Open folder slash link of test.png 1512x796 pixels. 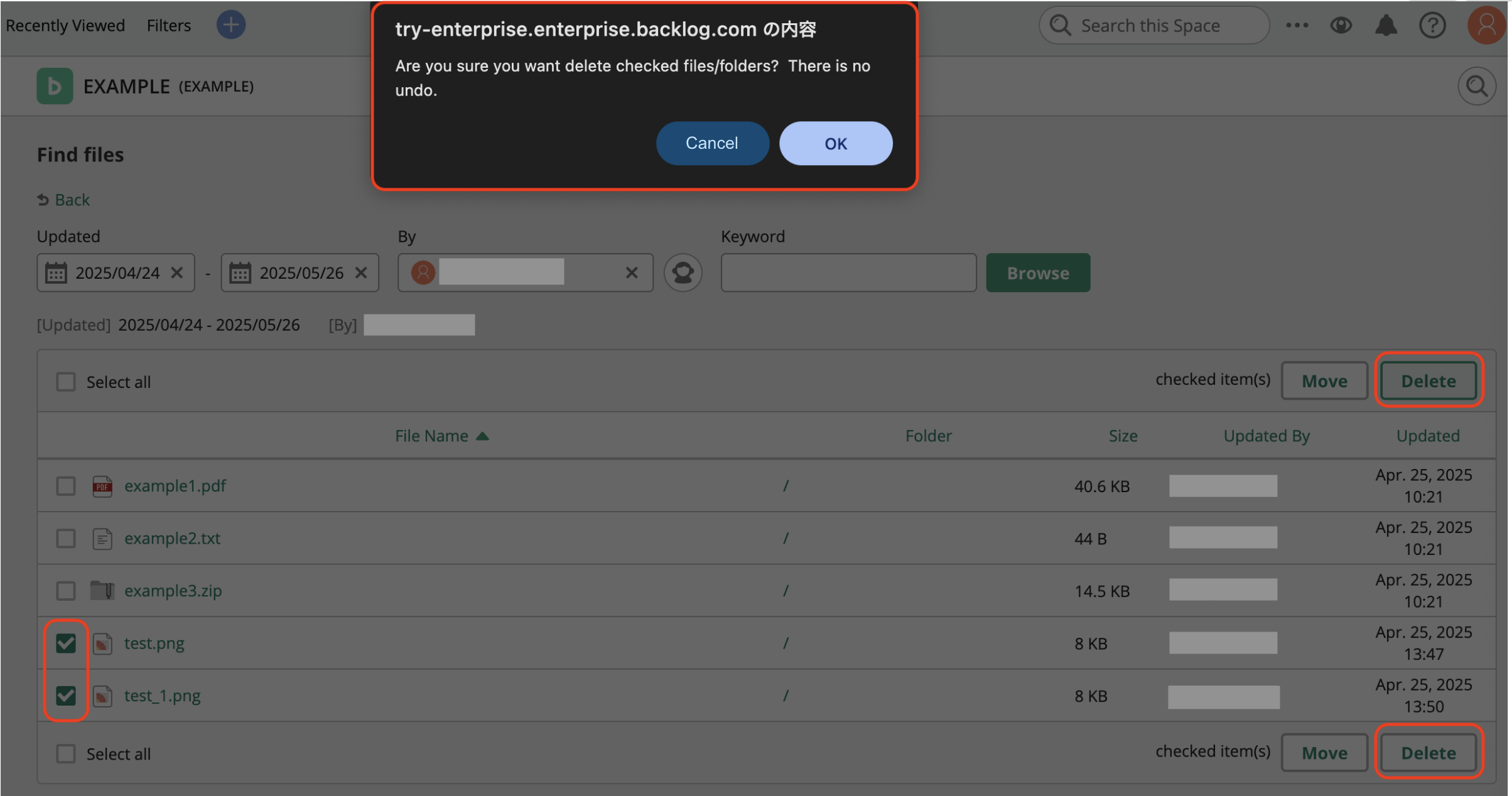click(785, 643)
